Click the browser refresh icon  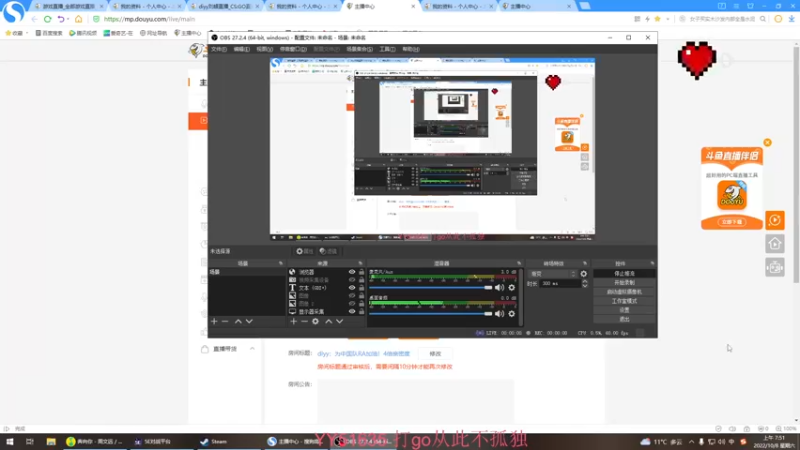point(47,19)
